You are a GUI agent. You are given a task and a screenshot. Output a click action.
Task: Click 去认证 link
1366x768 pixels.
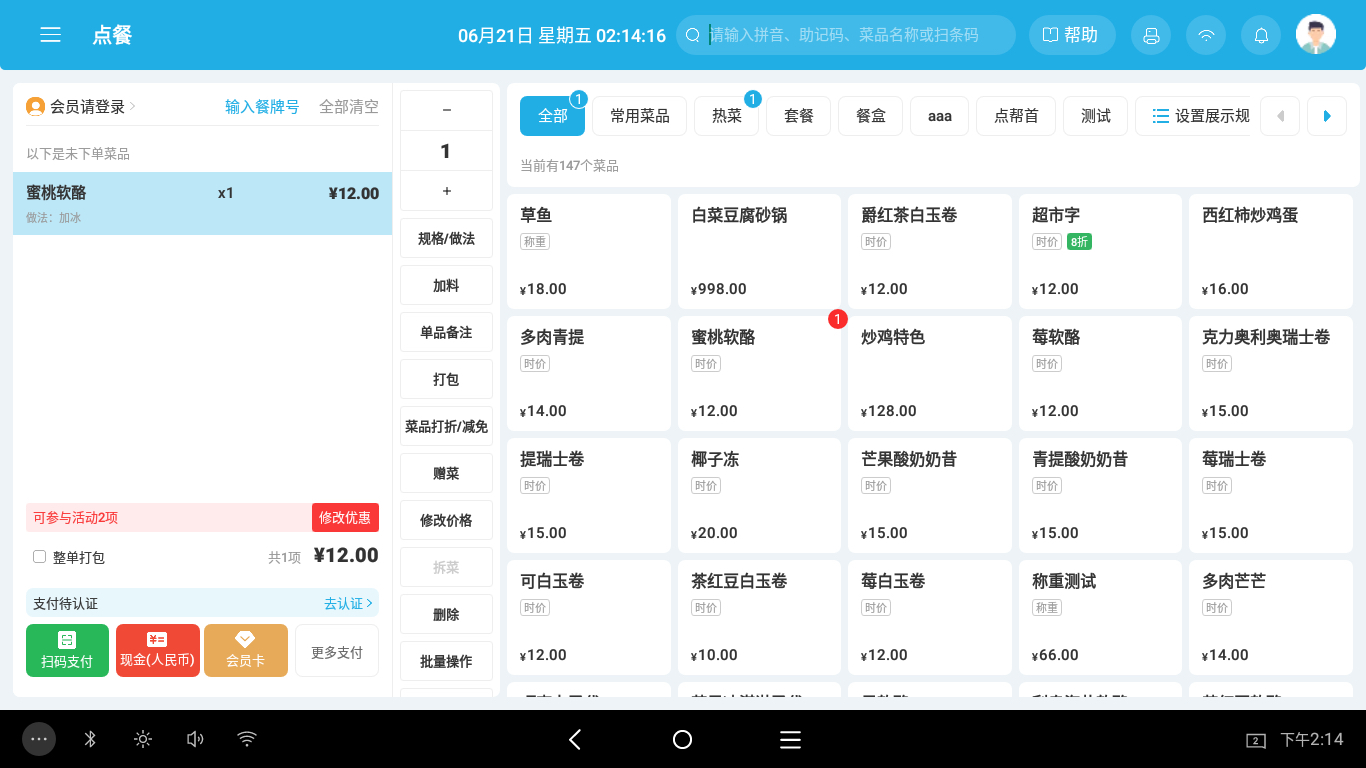tap(348, 603)
